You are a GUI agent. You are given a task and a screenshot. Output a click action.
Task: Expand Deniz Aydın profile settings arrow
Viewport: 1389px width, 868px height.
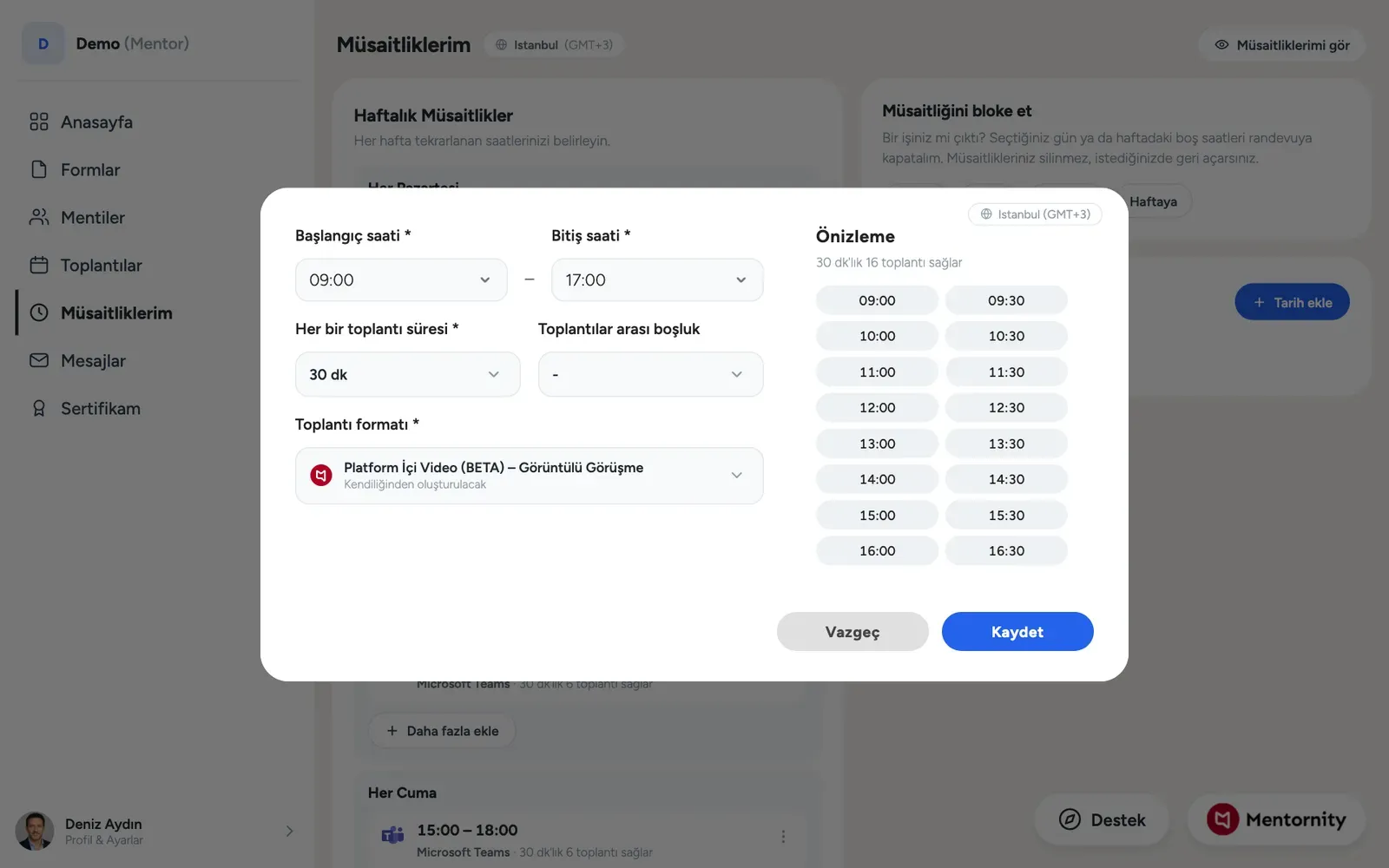(x=289, y=831)
